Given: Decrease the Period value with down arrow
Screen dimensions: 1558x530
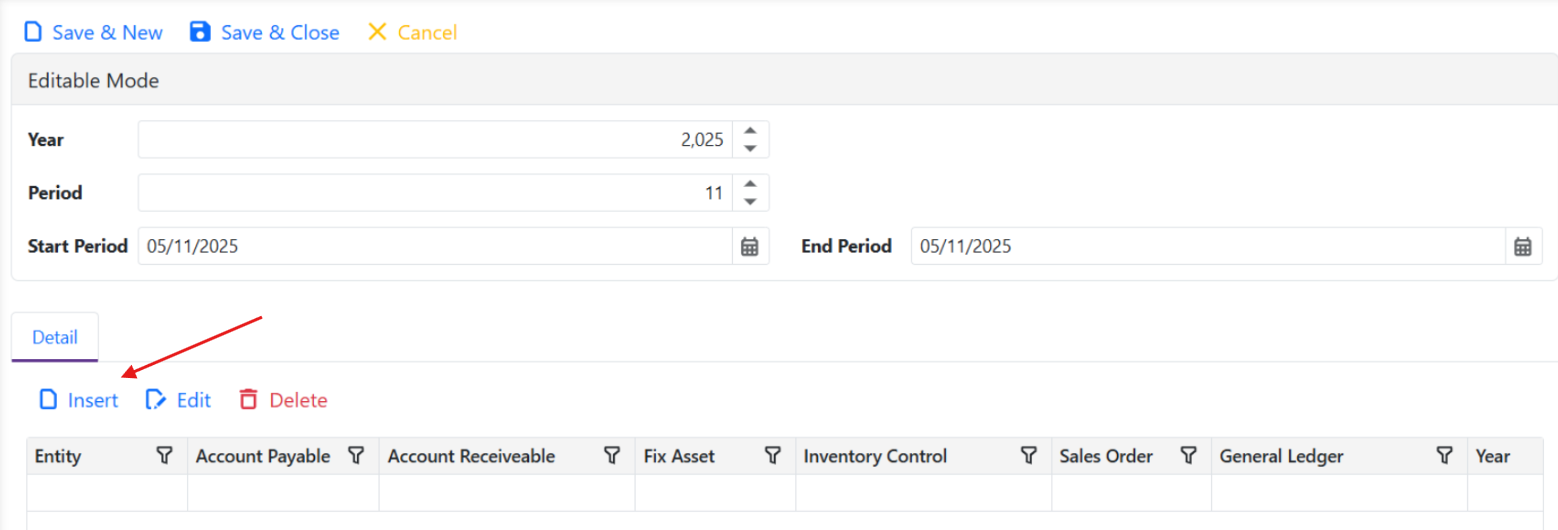Looking at the screenshot, I should pos(751,202).
